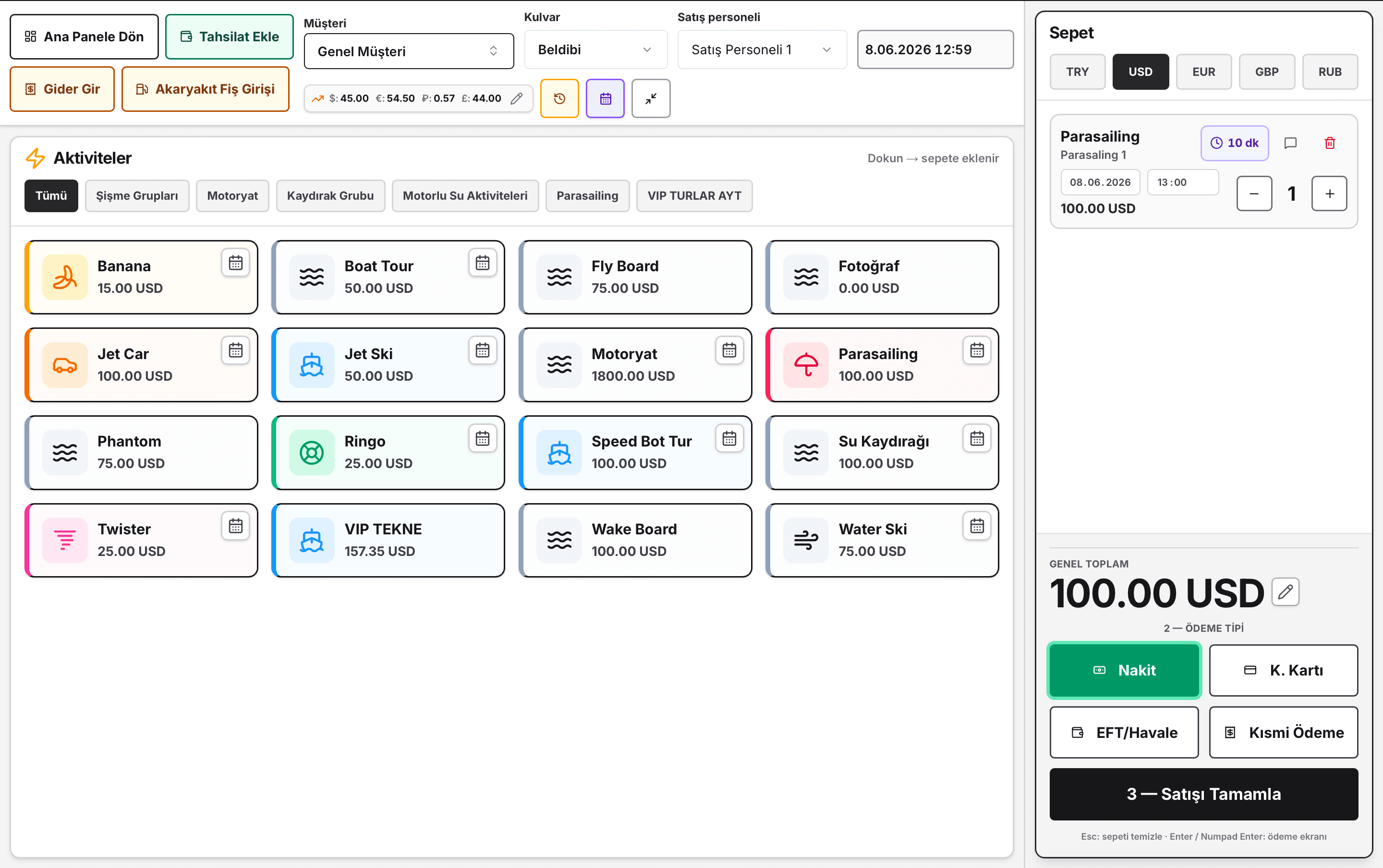
Task: Add Phantom activity to the cart
Action: 141,453
